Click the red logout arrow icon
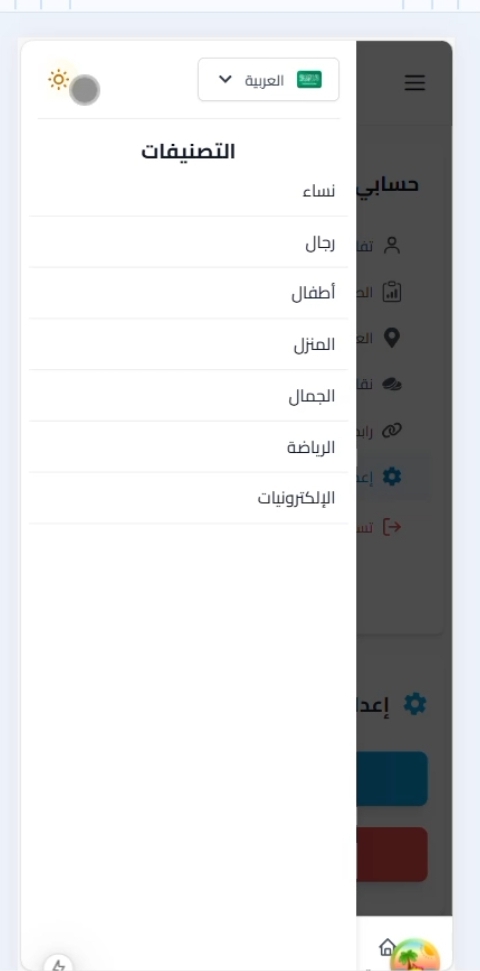This screenshot has height=971, width=480. pos(393,527)
